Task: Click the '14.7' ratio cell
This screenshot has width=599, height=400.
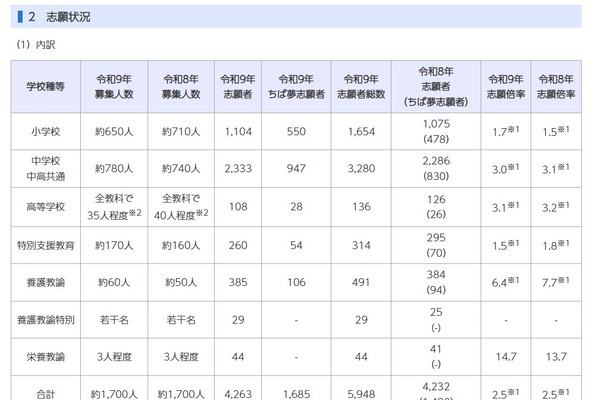Action: (506, 357)
